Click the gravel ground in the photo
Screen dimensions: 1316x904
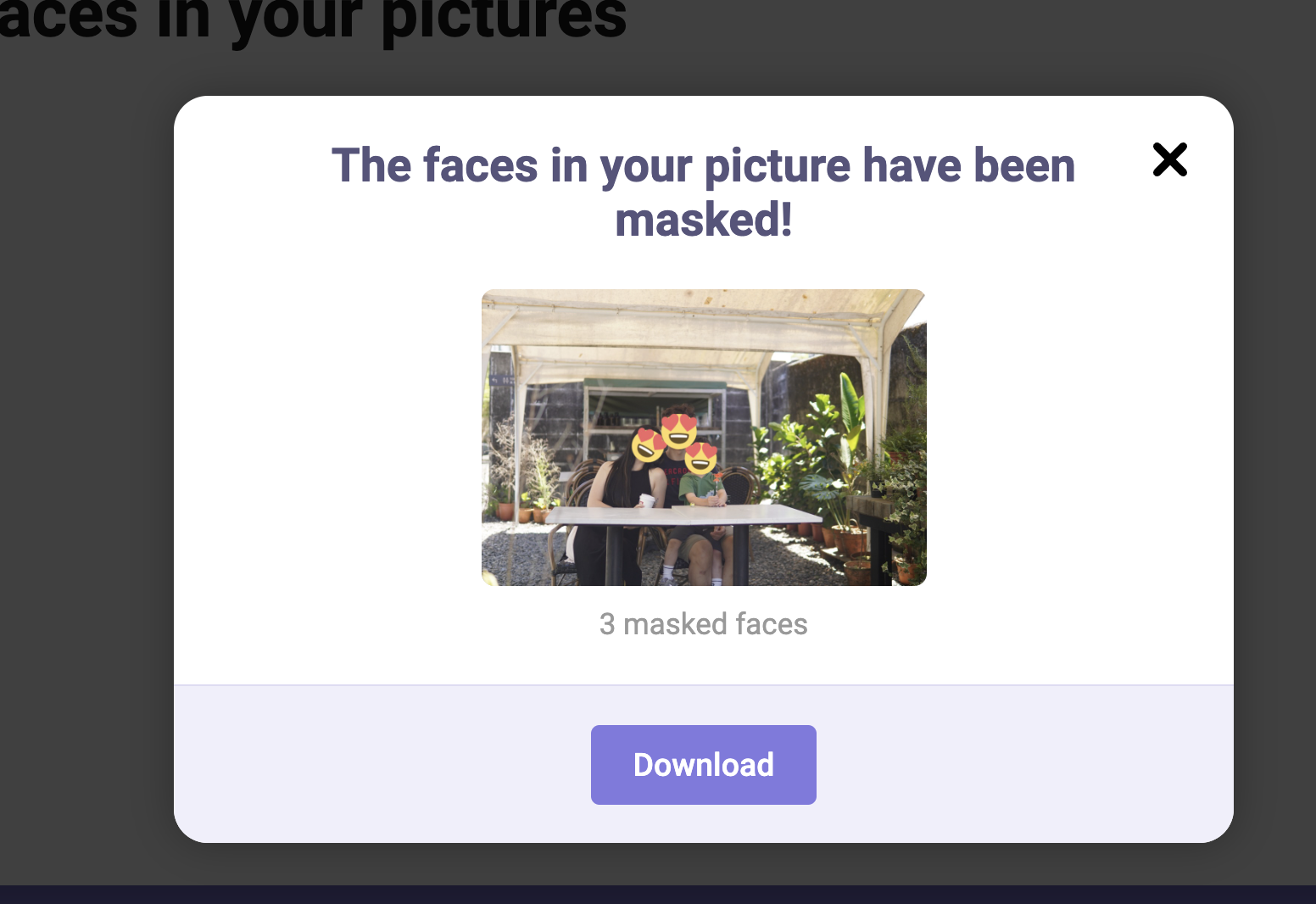pos(517,555)
